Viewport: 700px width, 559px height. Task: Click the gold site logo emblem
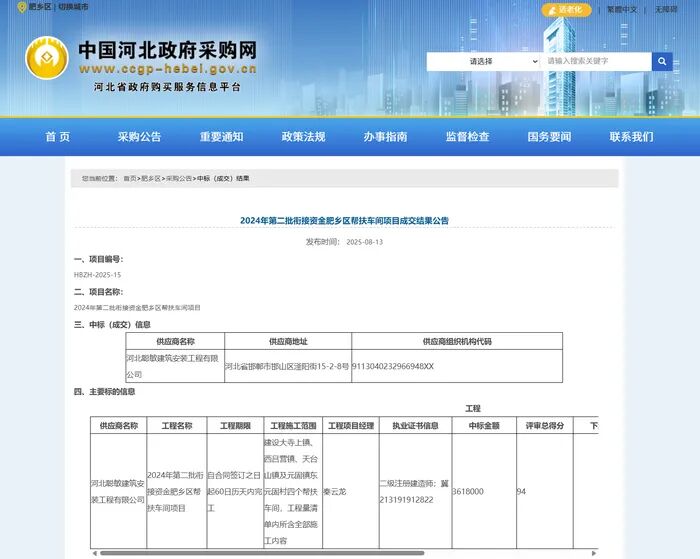pos(46,60)
